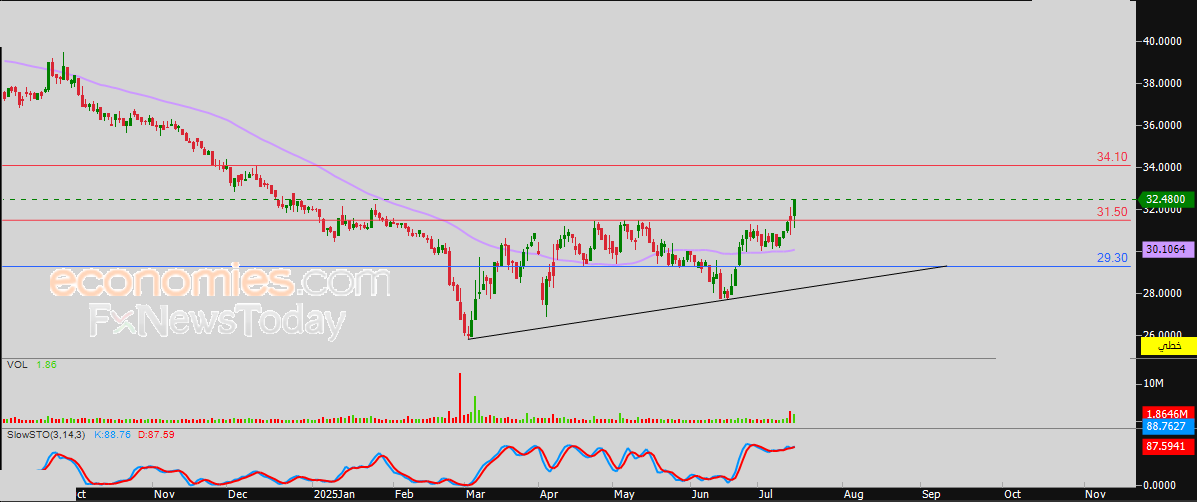
Task: Click the tallest red volume spike bar
Action: click(x=460, y=397)
